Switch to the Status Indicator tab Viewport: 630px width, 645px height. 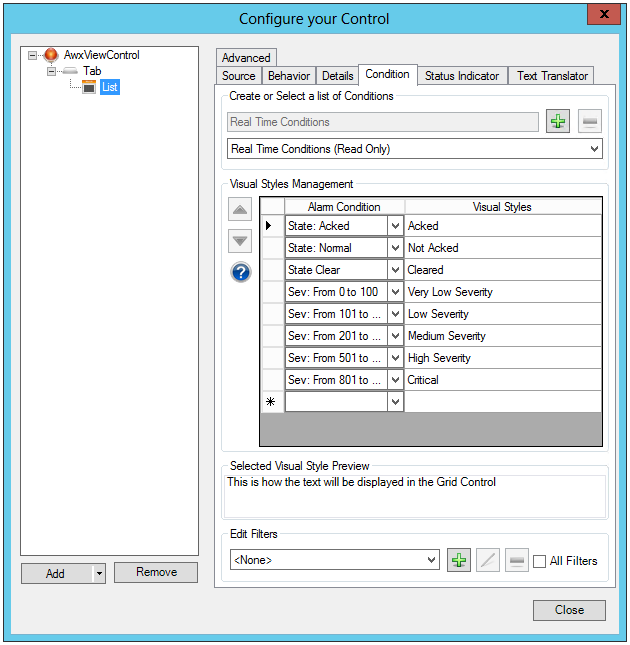click(x=461, y=76)
